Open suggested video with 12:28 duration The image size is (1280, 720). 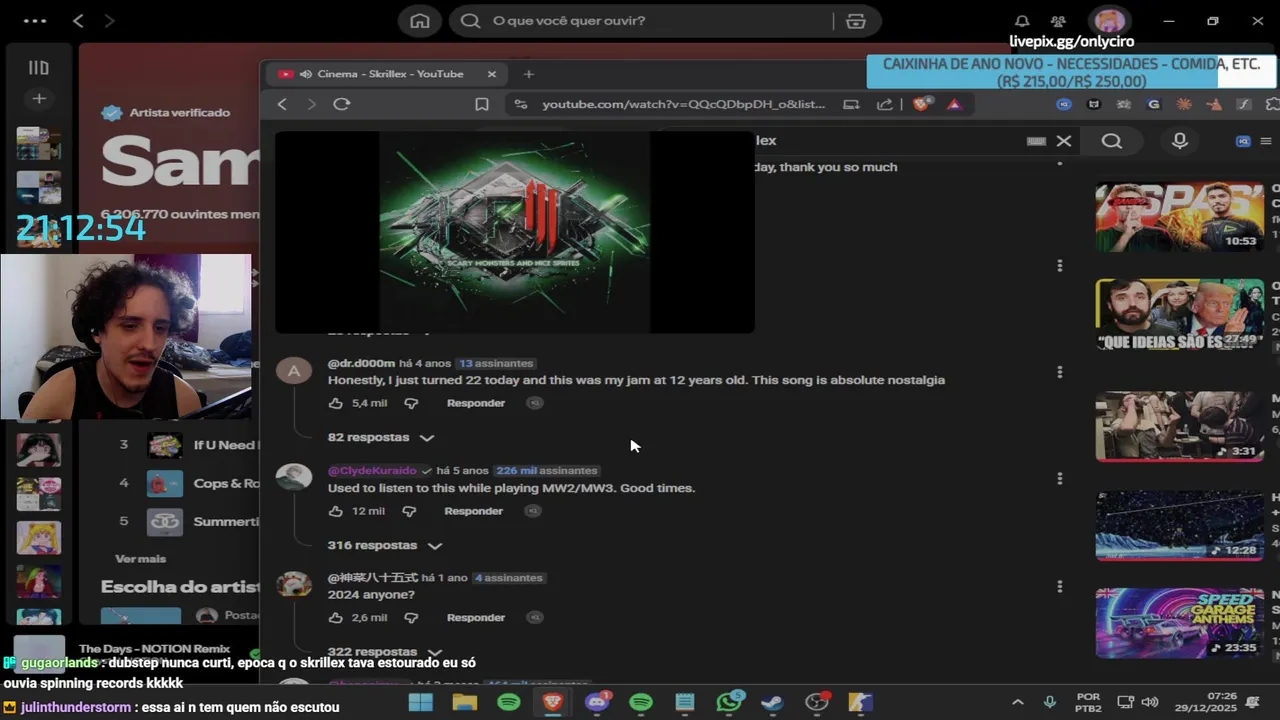(1179, 525)
